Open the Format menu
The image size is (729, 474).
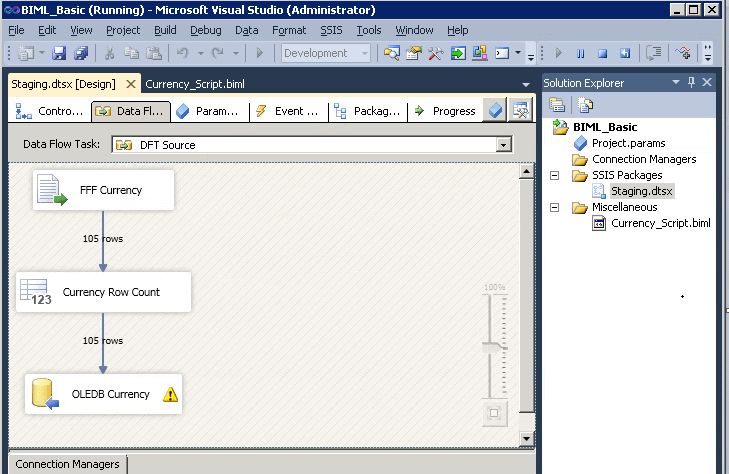pos(289,30)
